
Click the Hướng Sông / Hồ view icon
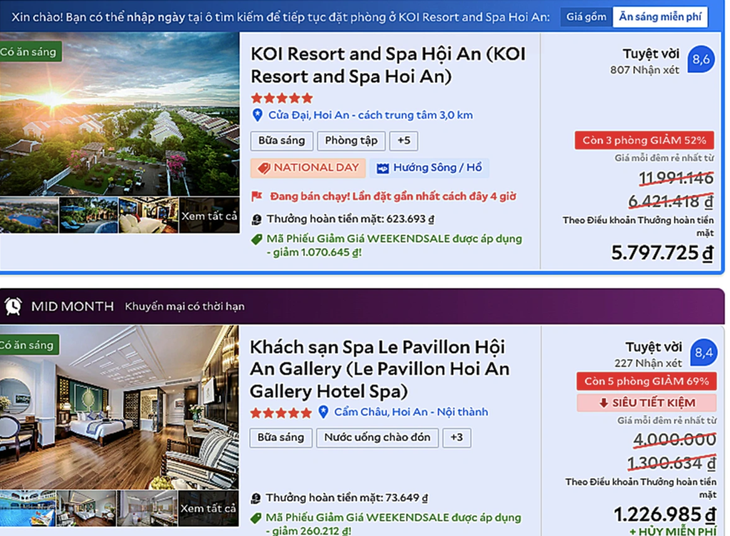(382, 168)
